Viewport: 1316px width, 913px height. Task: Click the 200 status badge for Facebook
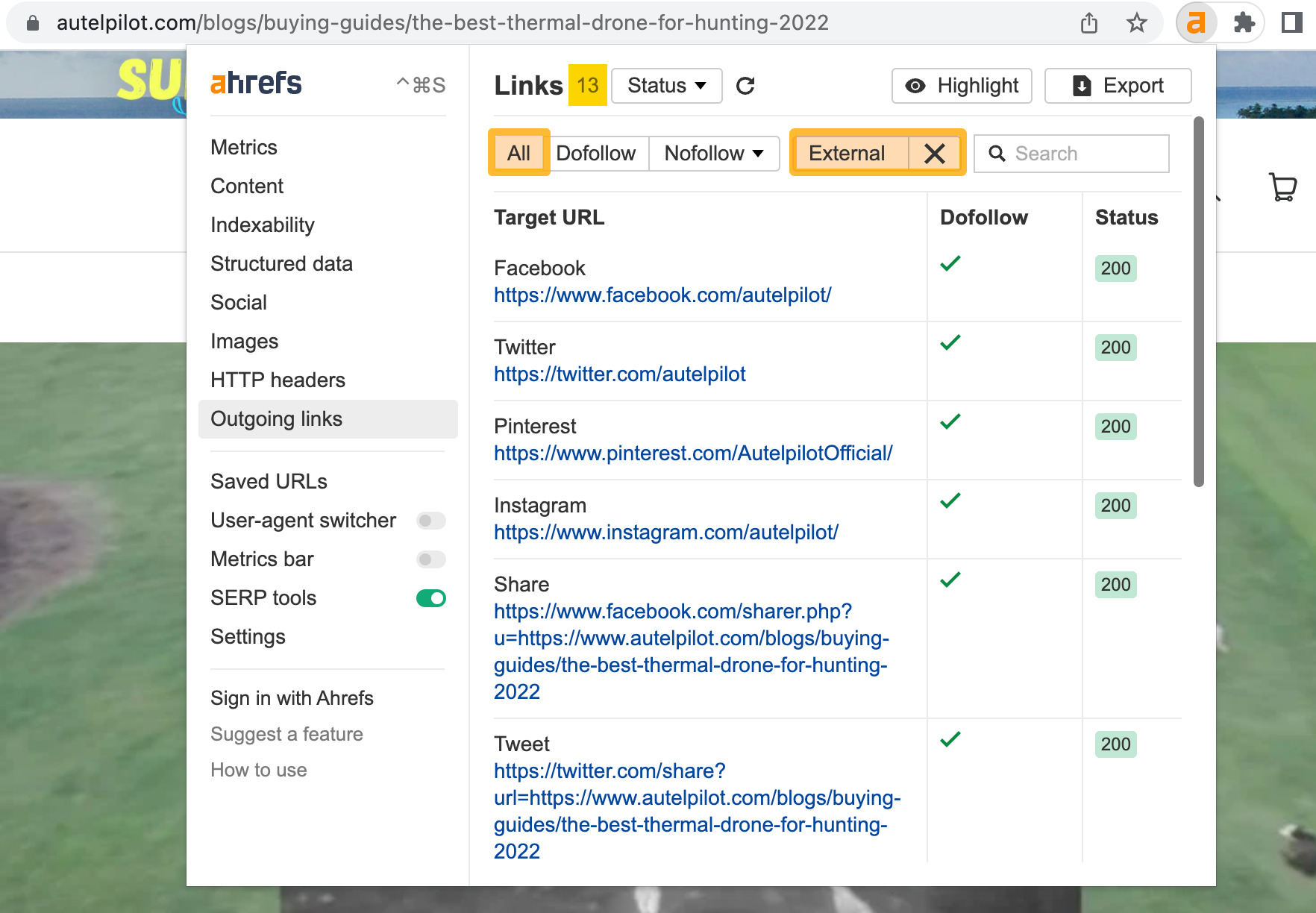click(x=1115, y=269)
